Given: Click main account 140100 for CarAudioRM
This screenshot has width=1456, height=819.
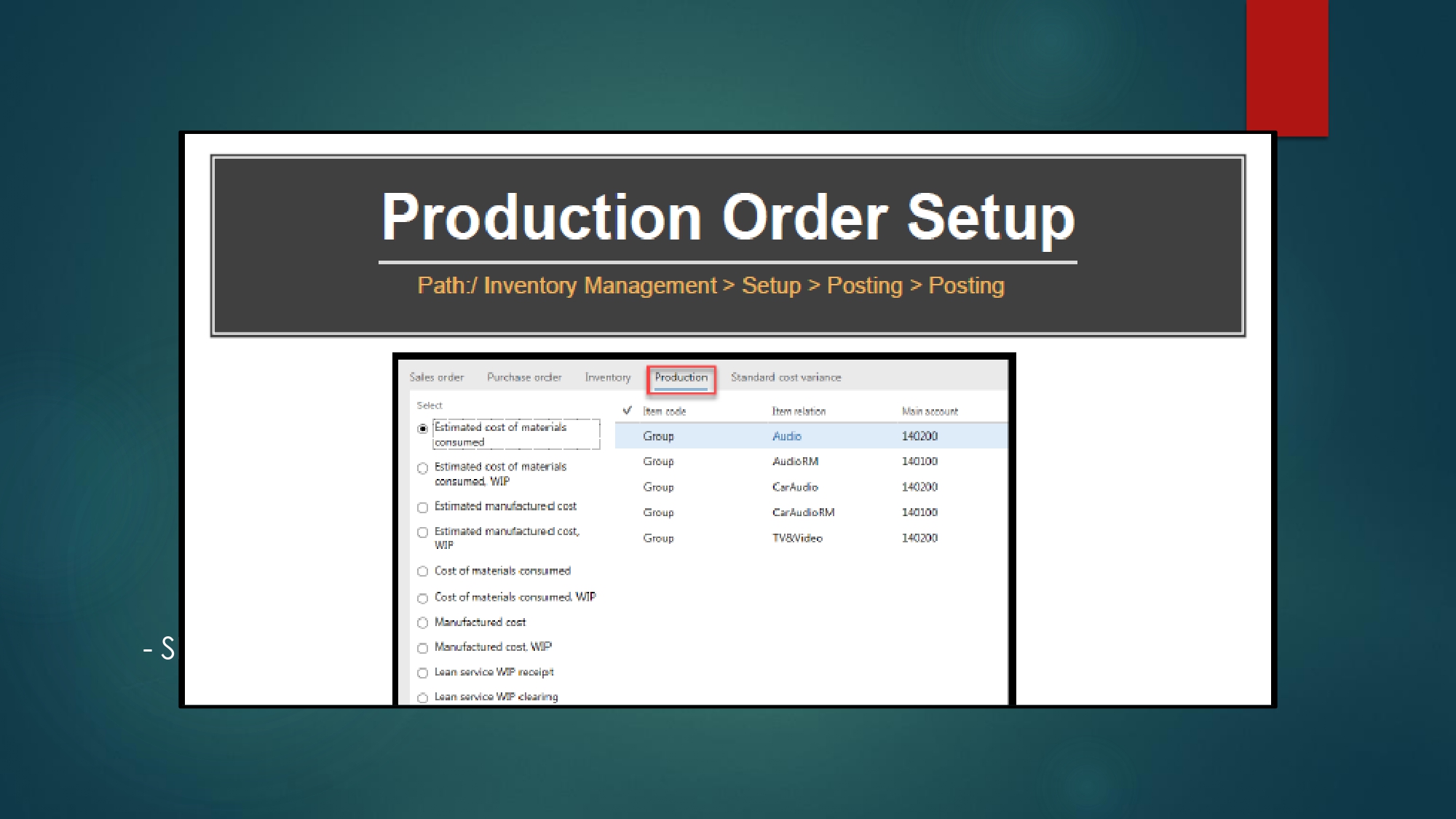Looking at the screenshot, I should (x=919, y=513).
